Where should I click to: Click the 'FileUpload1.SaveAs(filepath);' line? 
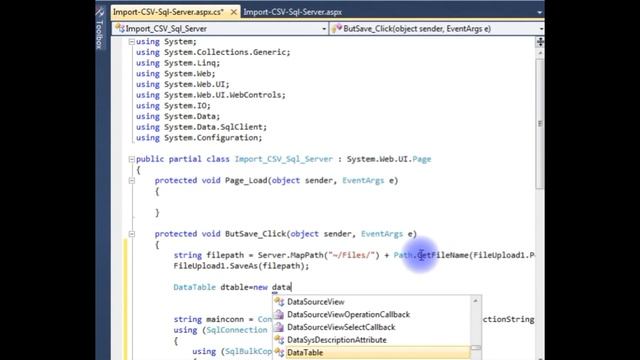[x=241, y=266]
